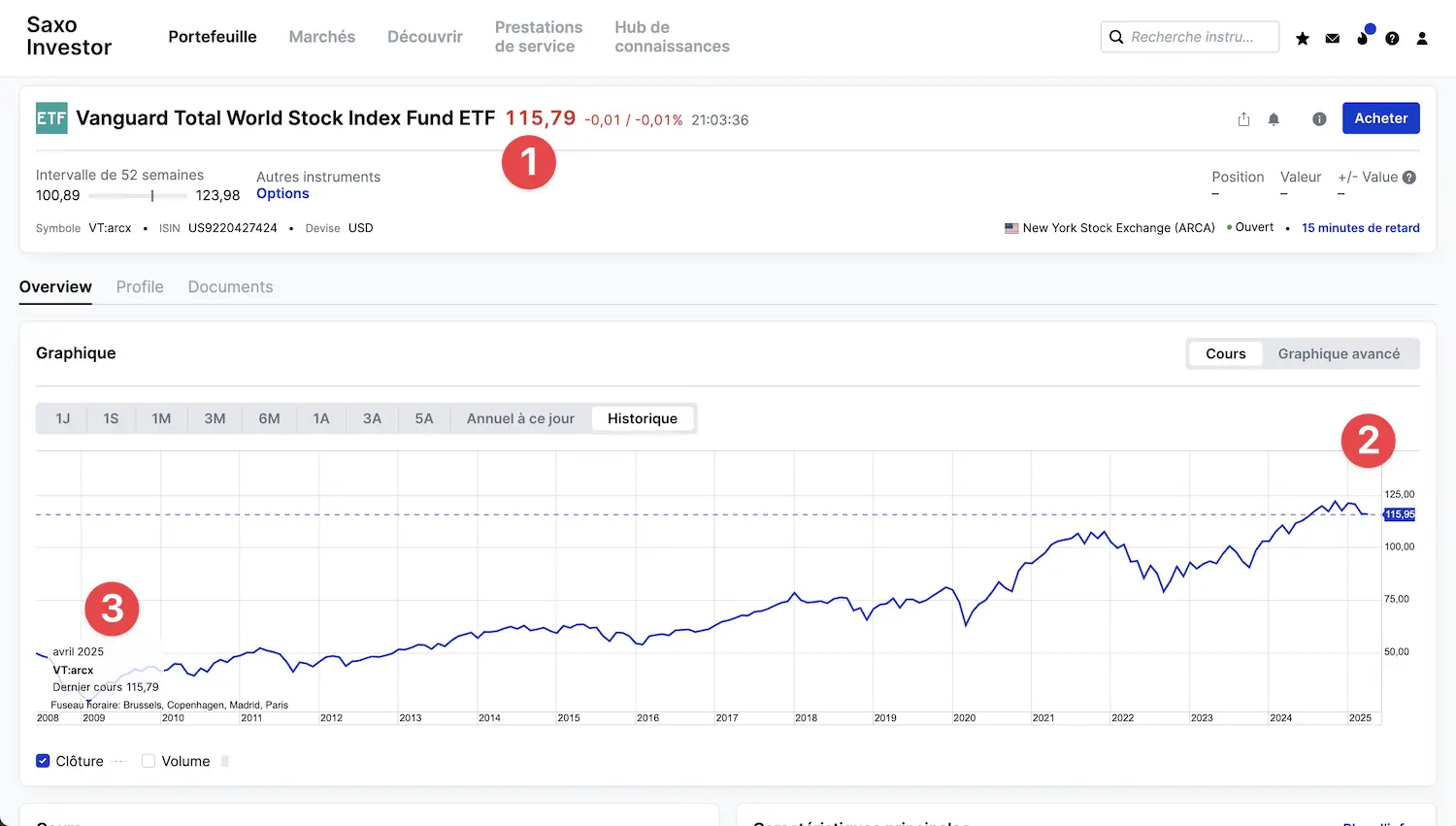Switch to Graphique avancé mode
The height and width of the screenshot is (826, 1456).
1339,354
